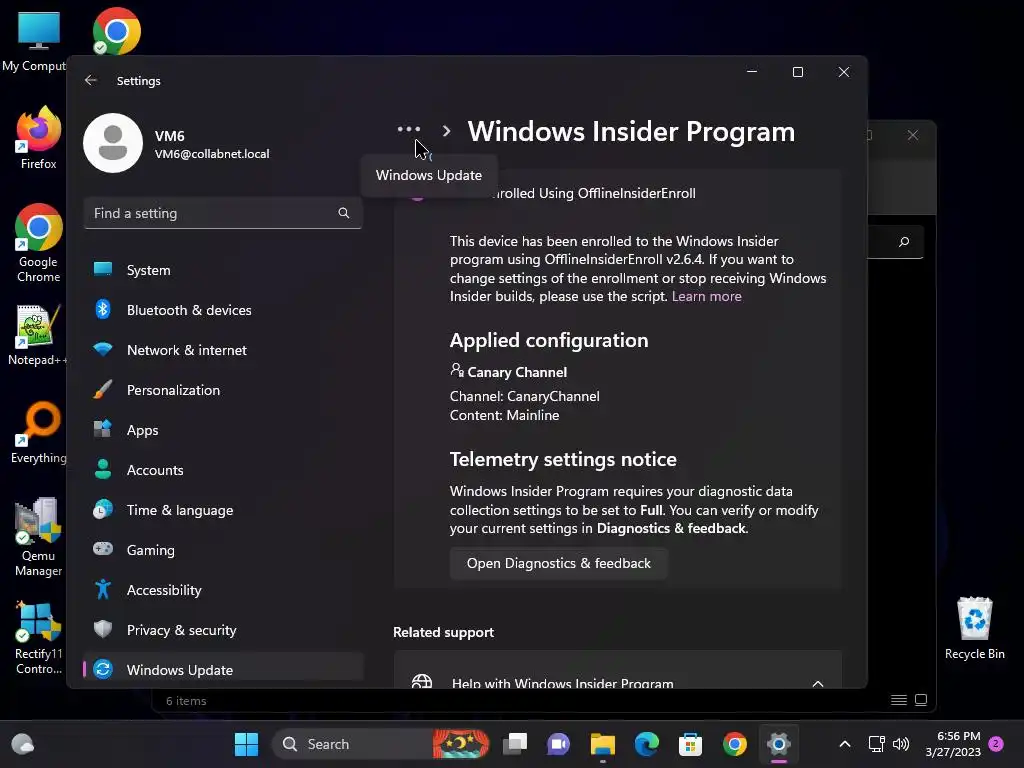Click the Learn more link
The image size is (1024, 768).
tap(707, 296)
